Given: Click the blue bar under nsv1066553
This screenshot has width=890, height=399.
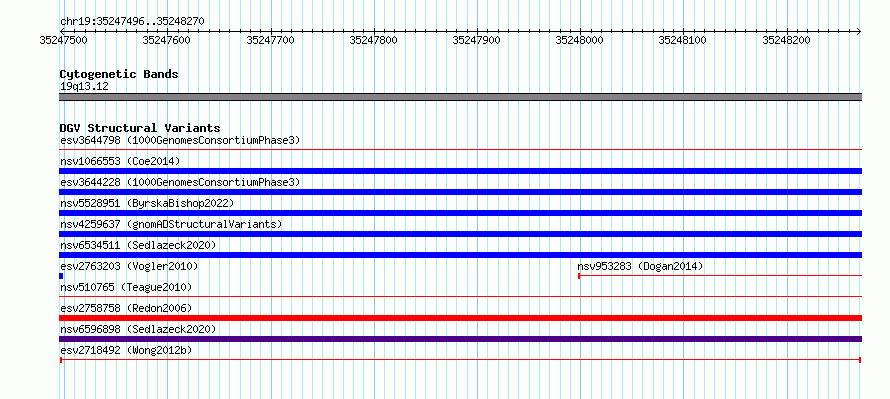Looking at the screenshot, I should tap(460, 171).
